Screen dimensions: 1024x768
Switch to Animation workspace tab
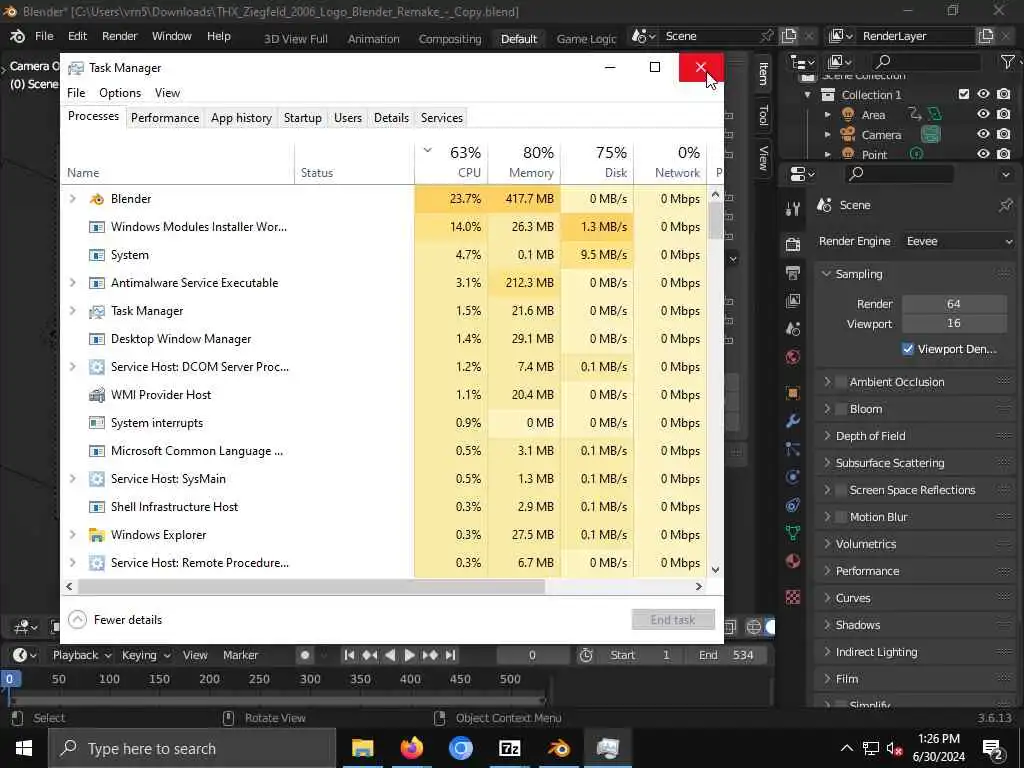coord(374,39)
